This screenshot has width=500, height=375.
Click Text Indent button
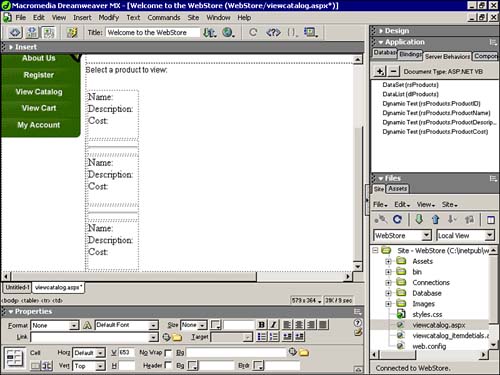pyautogui.click(x=299, y=337)
